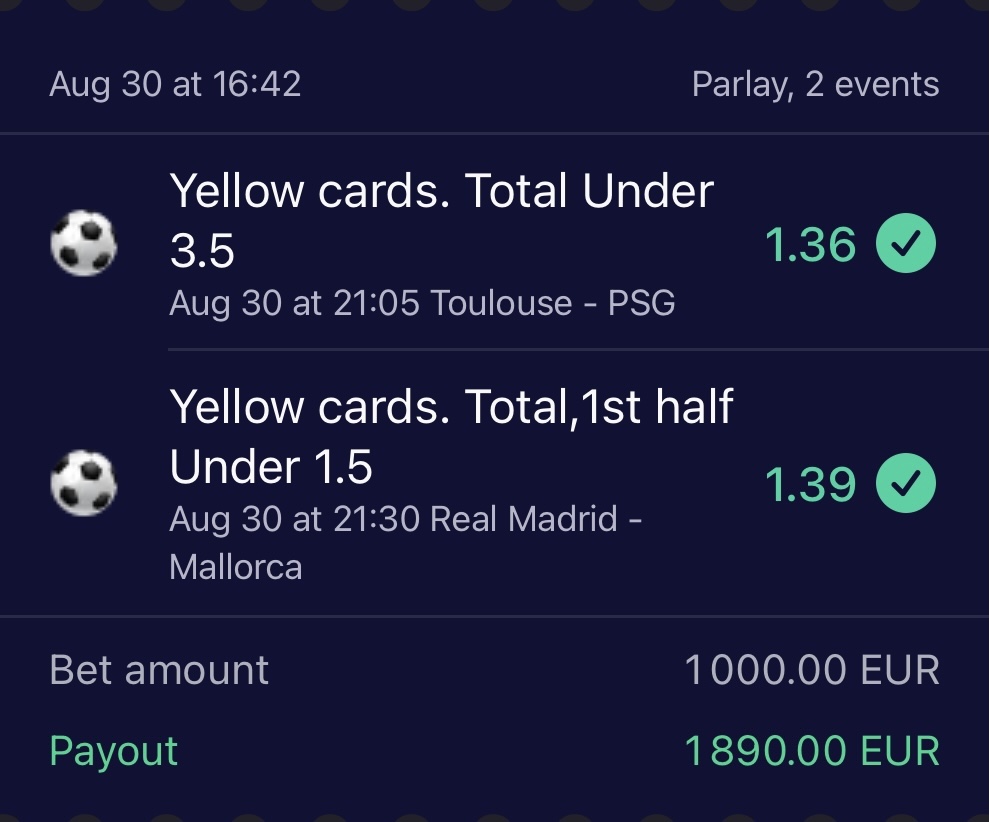Tap the Toulouse team name

point(503,302)
